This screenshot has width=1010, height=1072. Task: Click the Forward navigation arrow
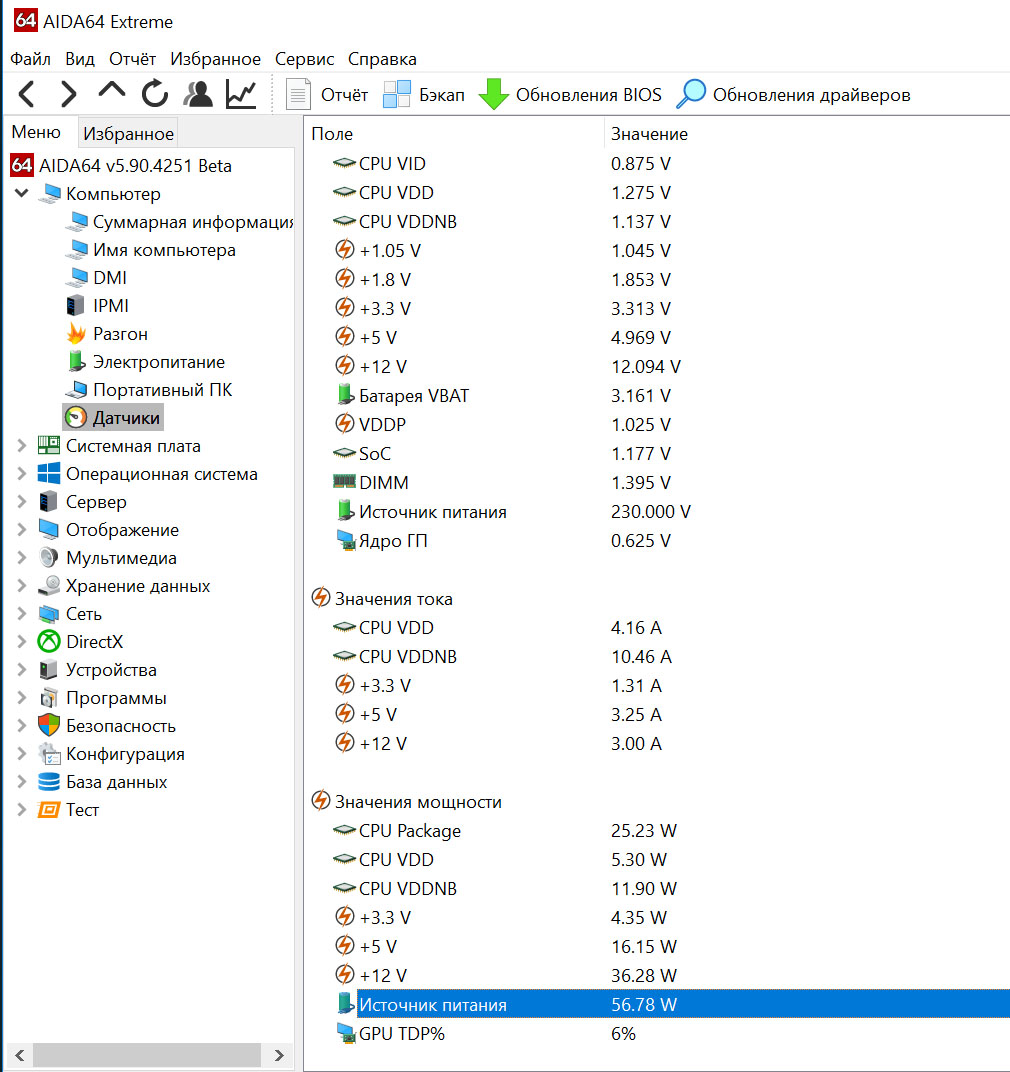68,94
